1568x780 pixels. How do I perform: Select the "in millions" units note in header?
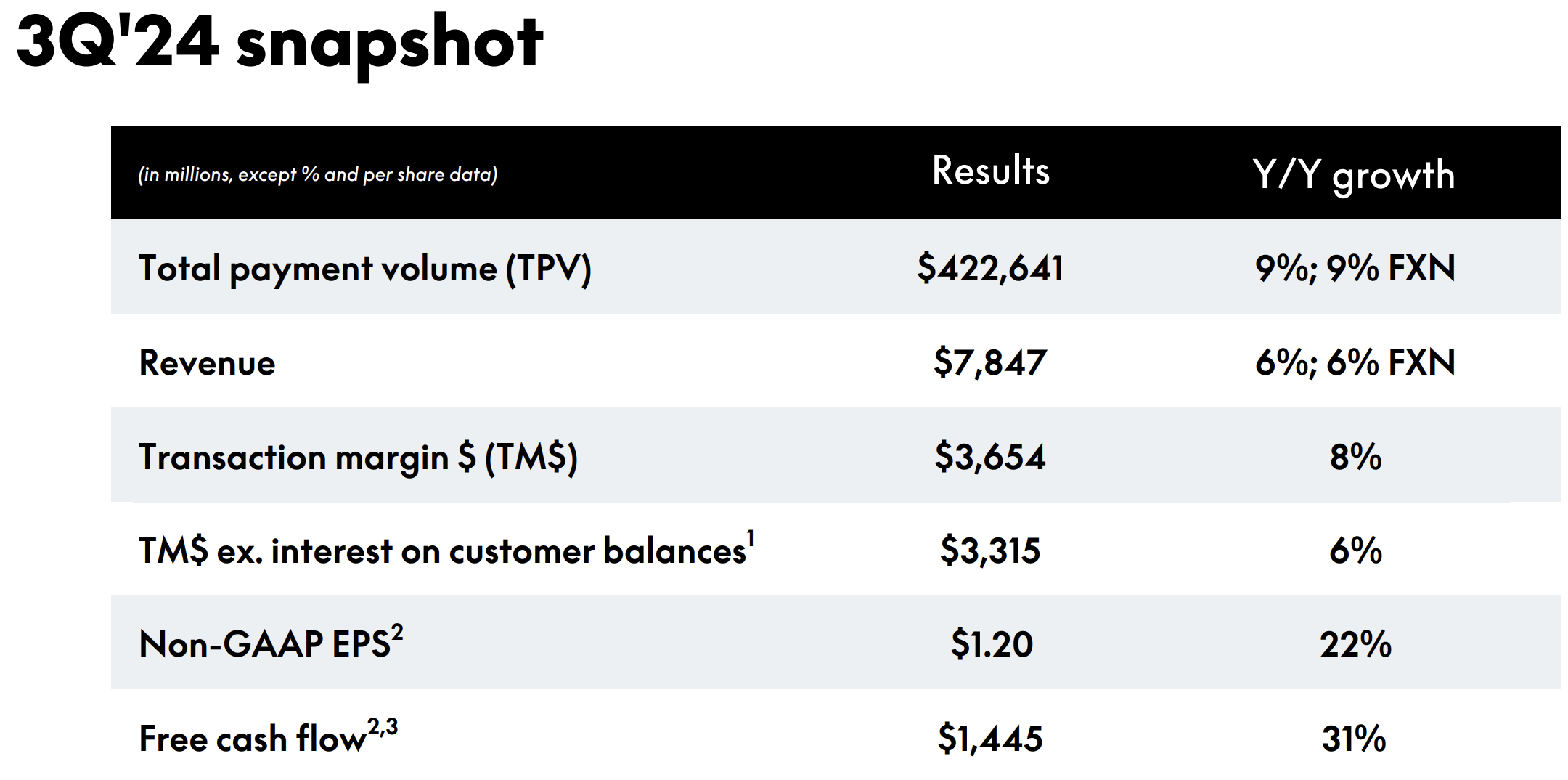pos(317,174)
